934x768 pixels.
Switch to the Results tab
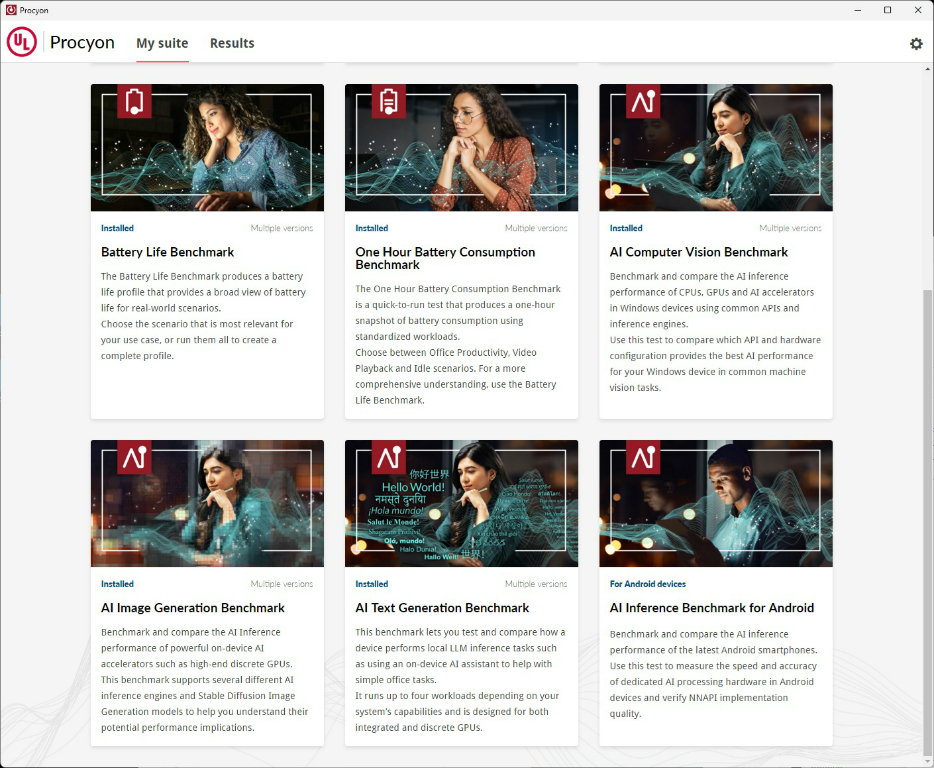tap(232, 43)
